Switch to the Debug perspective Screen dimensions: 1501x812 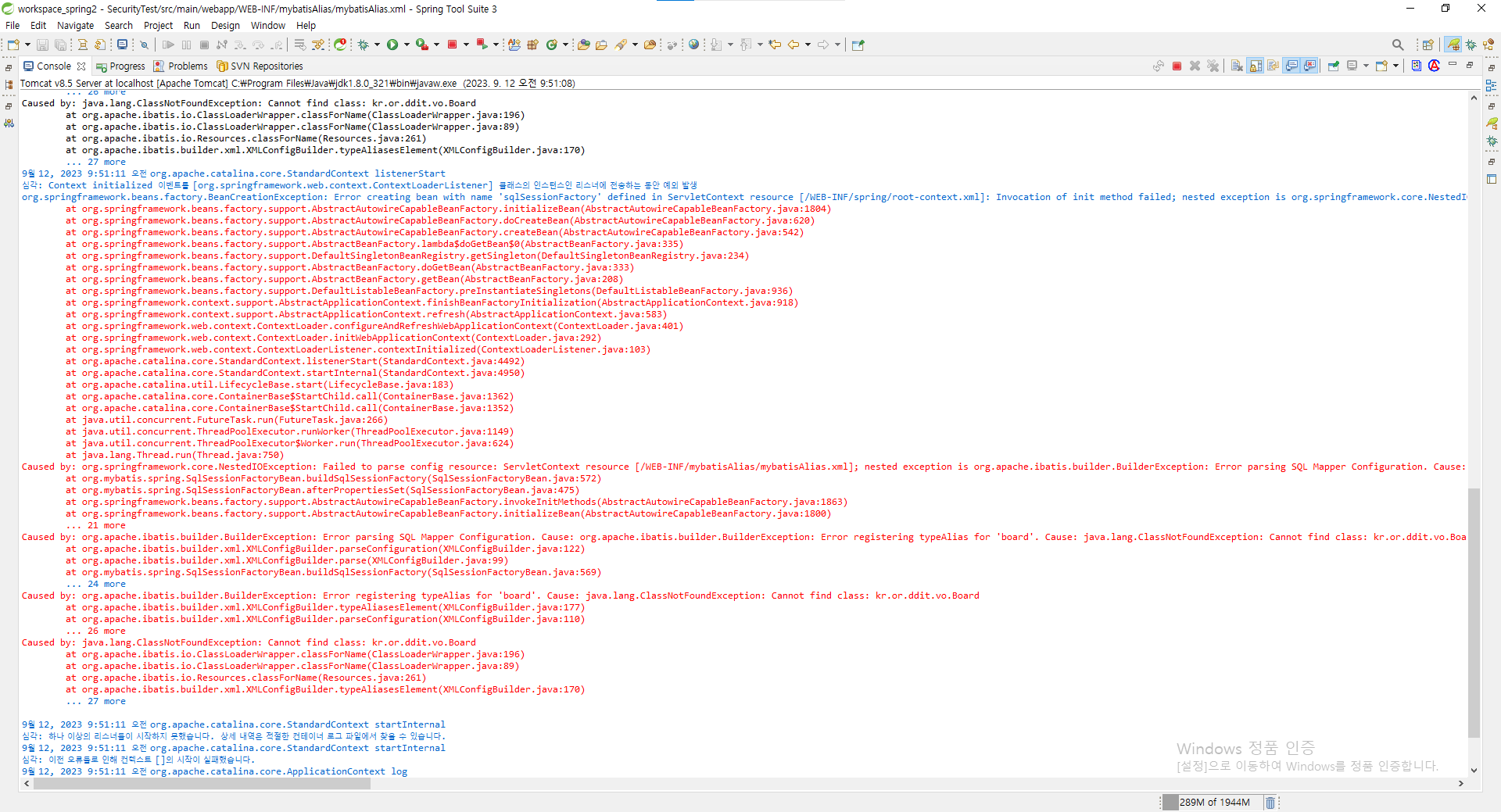1471,45
